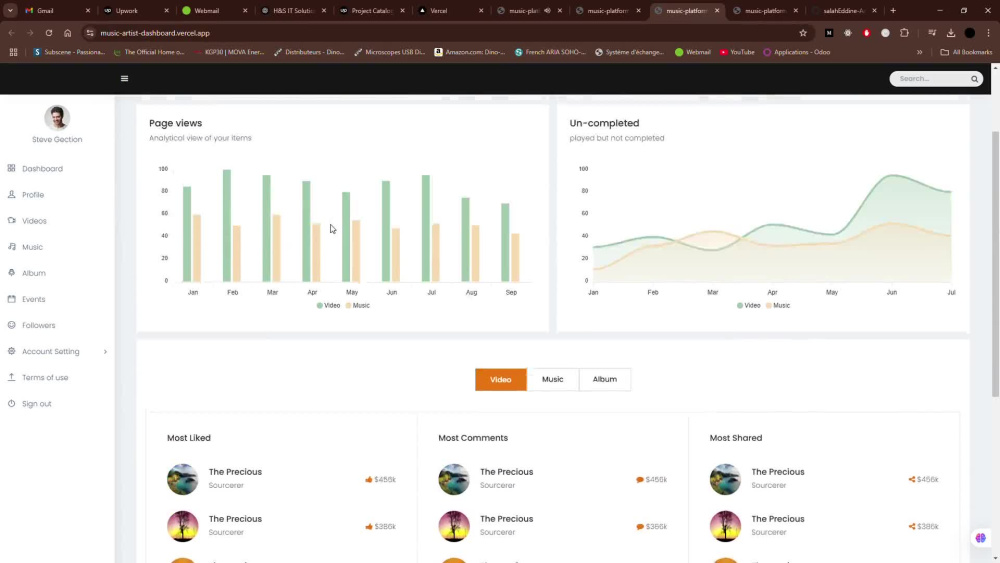
Task: Go to browser home icon
Action: (x=68, y=33)
